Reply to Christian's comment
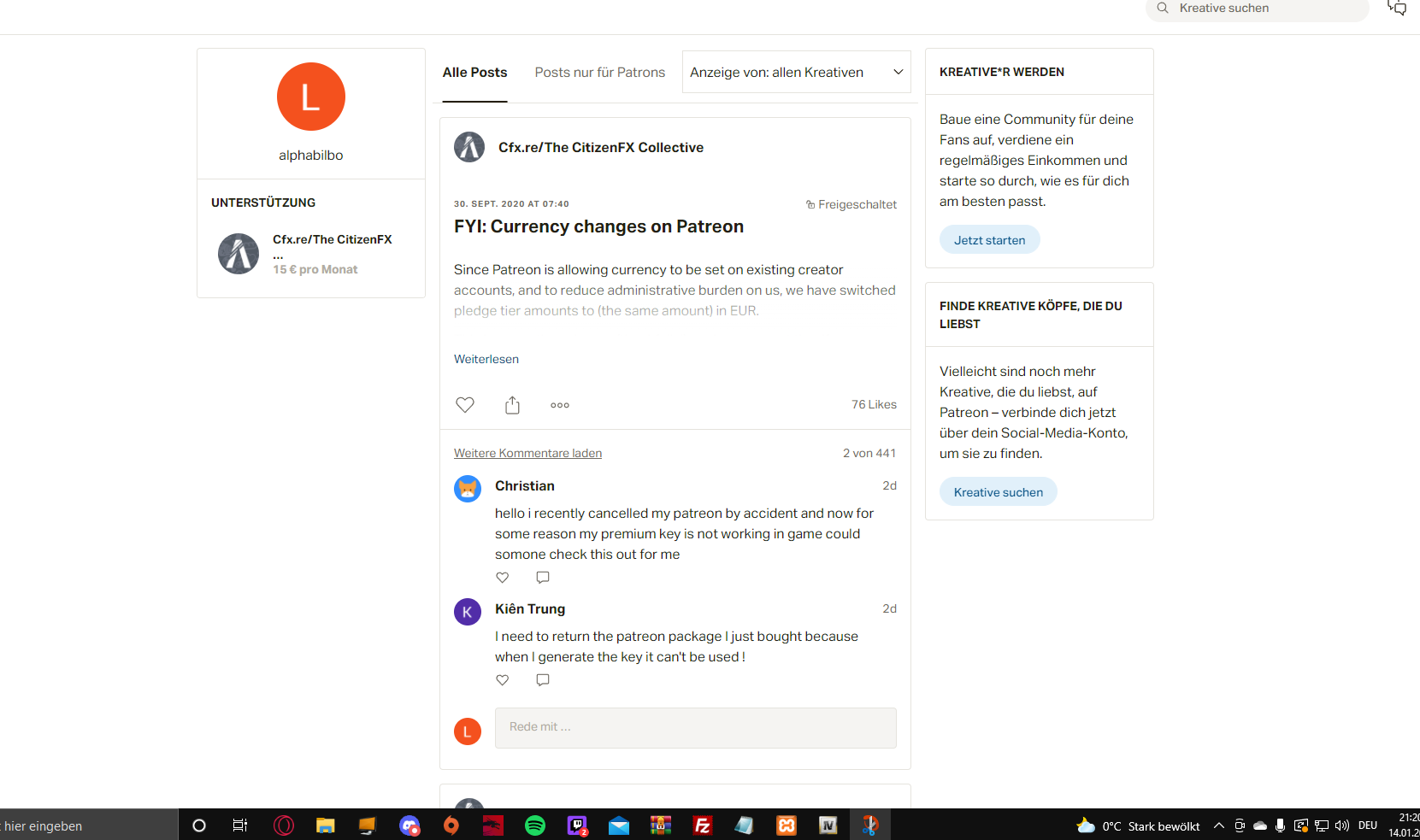Screen dimensions: 1420x840 pyautogui.click(x=543, y=578)
